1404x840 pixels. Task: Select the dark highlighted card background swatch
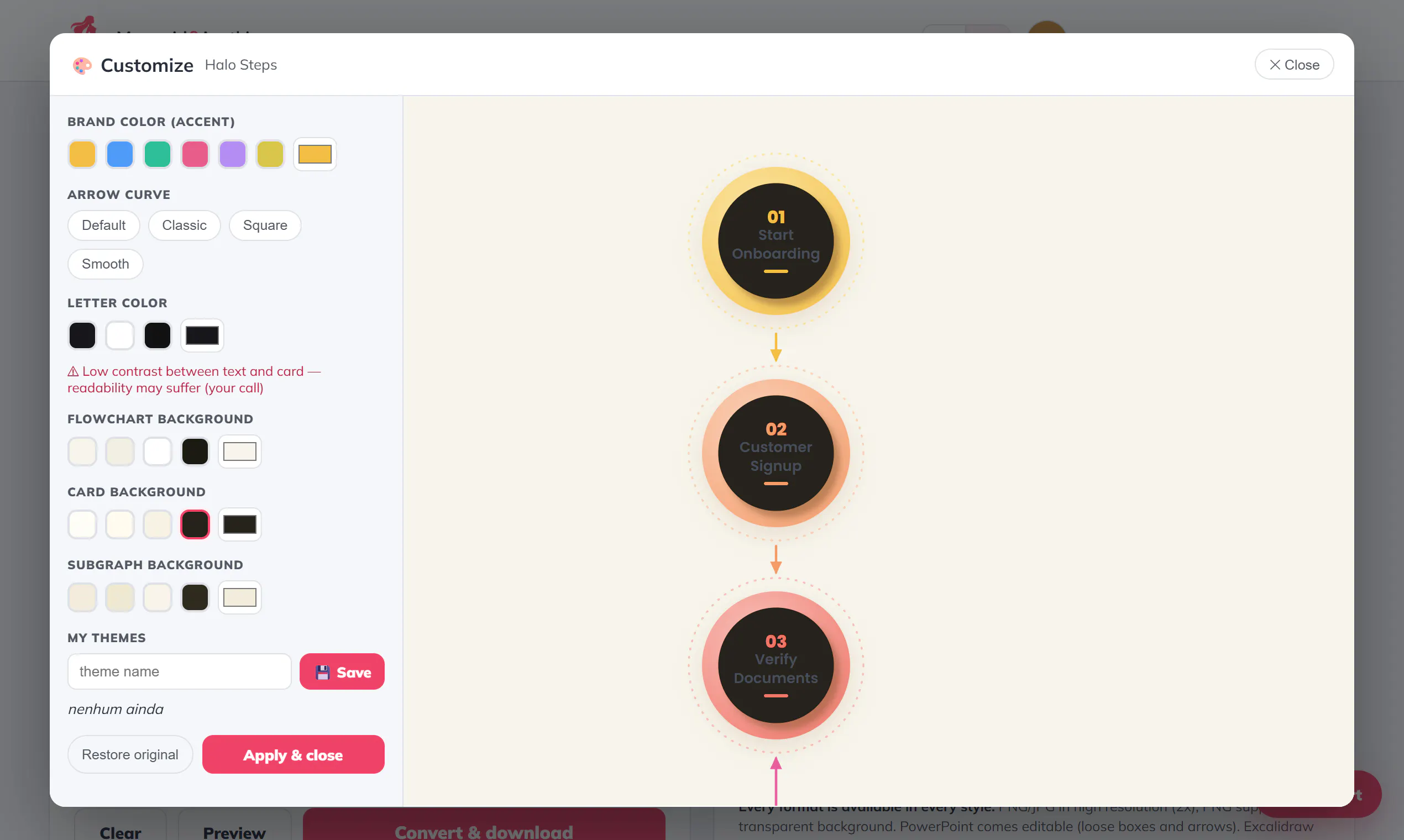pyautogui.click(x=195, y=524)
